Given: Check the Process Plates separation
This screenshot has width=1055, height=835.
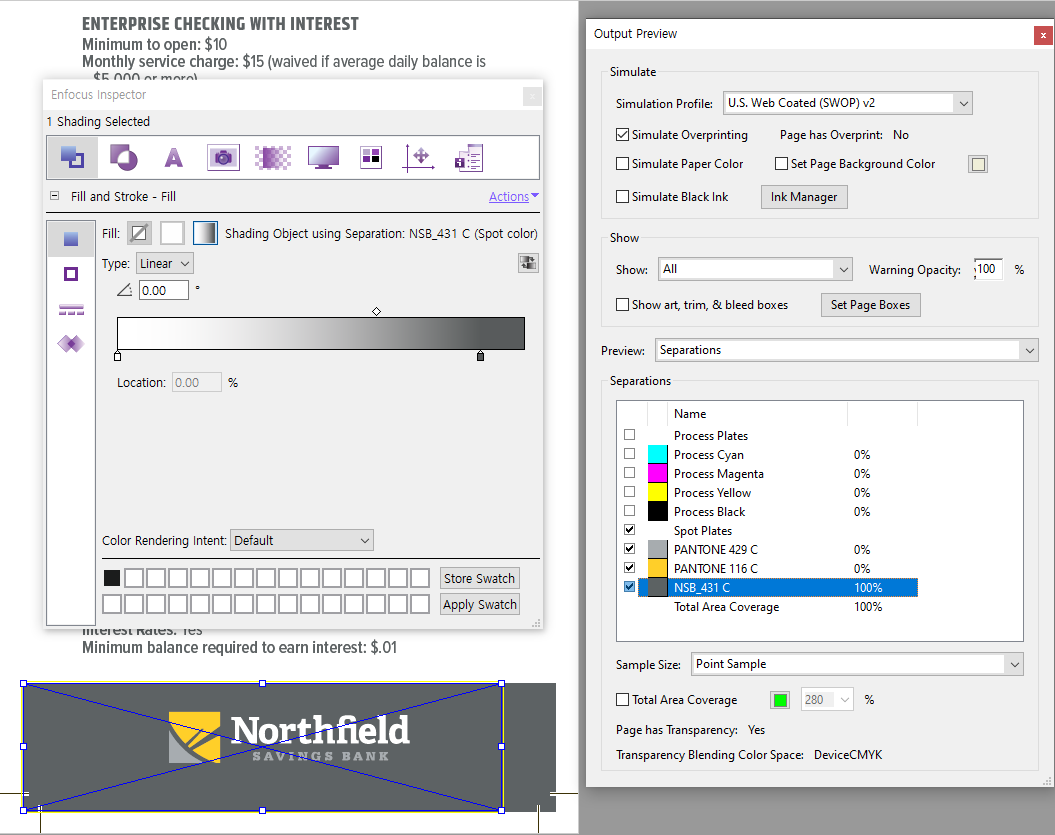Looking at the screenshot, I should point(630,435).
